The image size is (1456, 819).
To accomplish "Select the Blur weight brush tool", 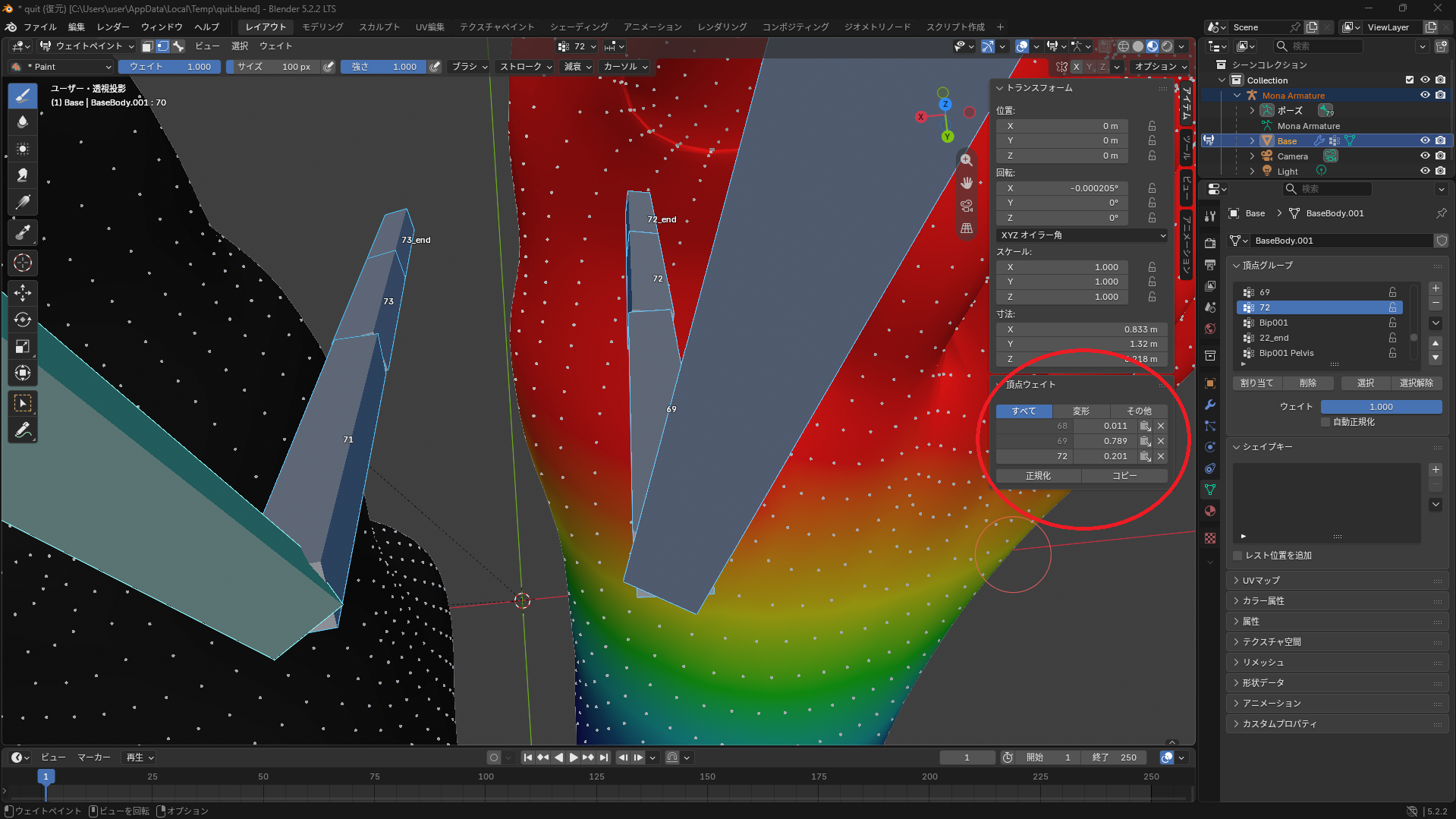I will tap(23, 122).
